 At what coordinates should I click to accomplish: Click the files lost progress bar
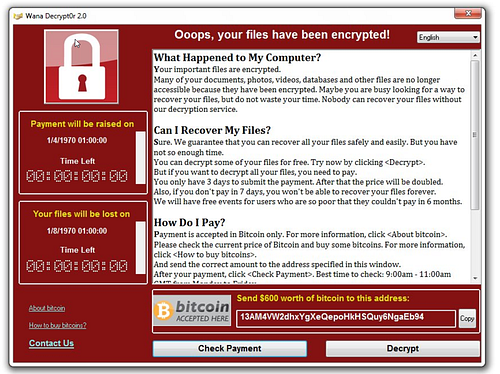coord(141,248)
